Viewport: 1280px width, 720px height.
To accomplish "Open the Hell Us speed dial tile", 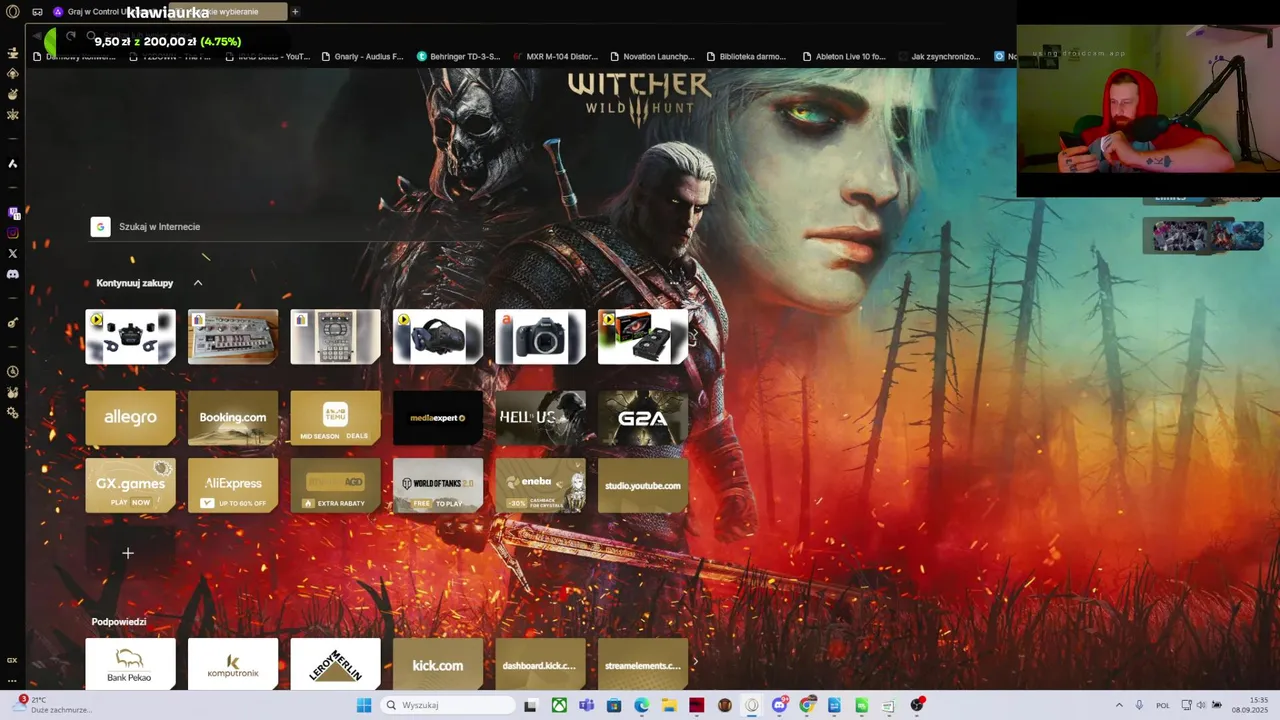I will point(540,418).
